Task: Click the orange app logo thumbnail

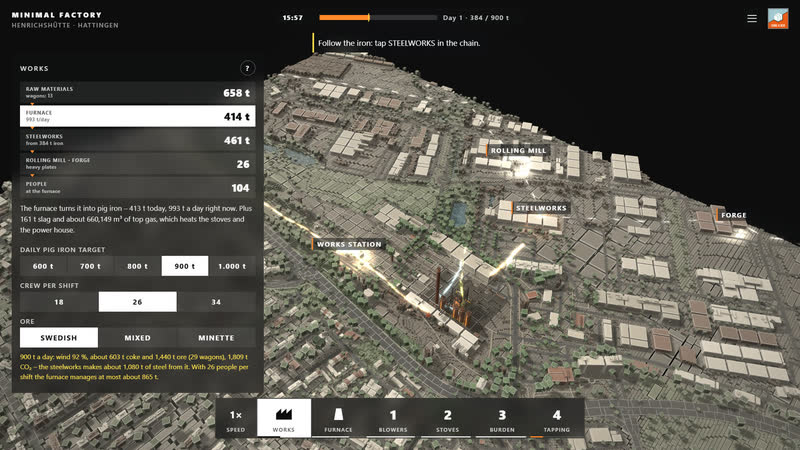Action: click(778, 18)
